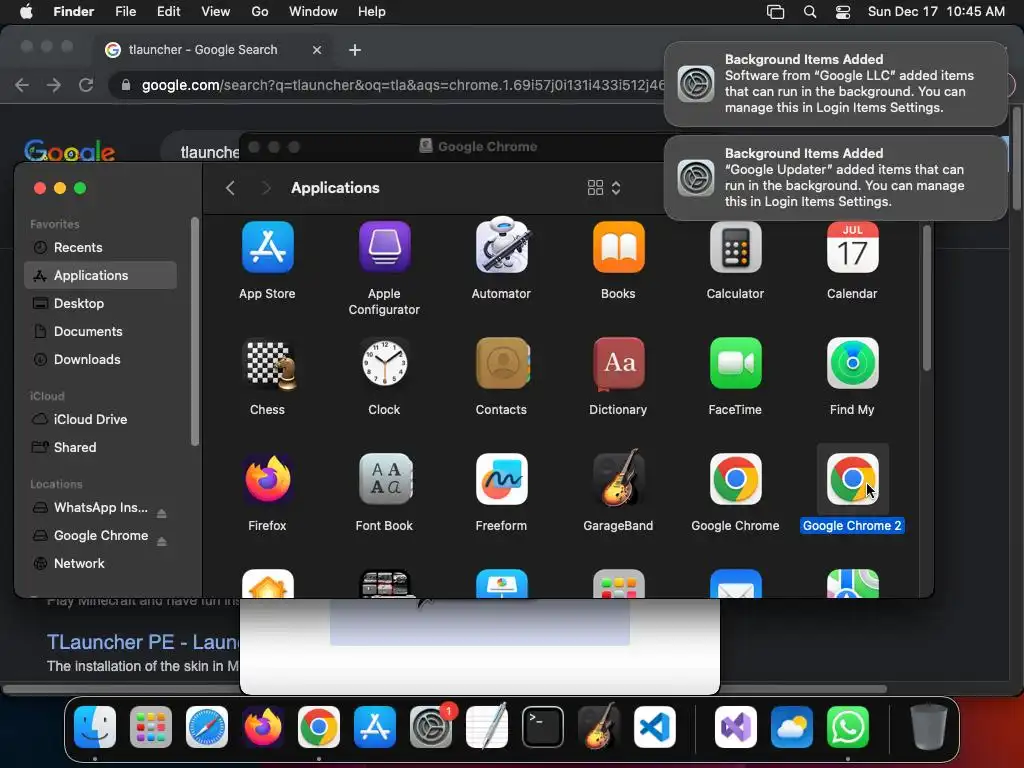Image resolution: width=1024 pixels, height=768 pixels.
Task: Select GarageBand in the Applications folder
Action: pyautogui.click(x=618, y=478)
